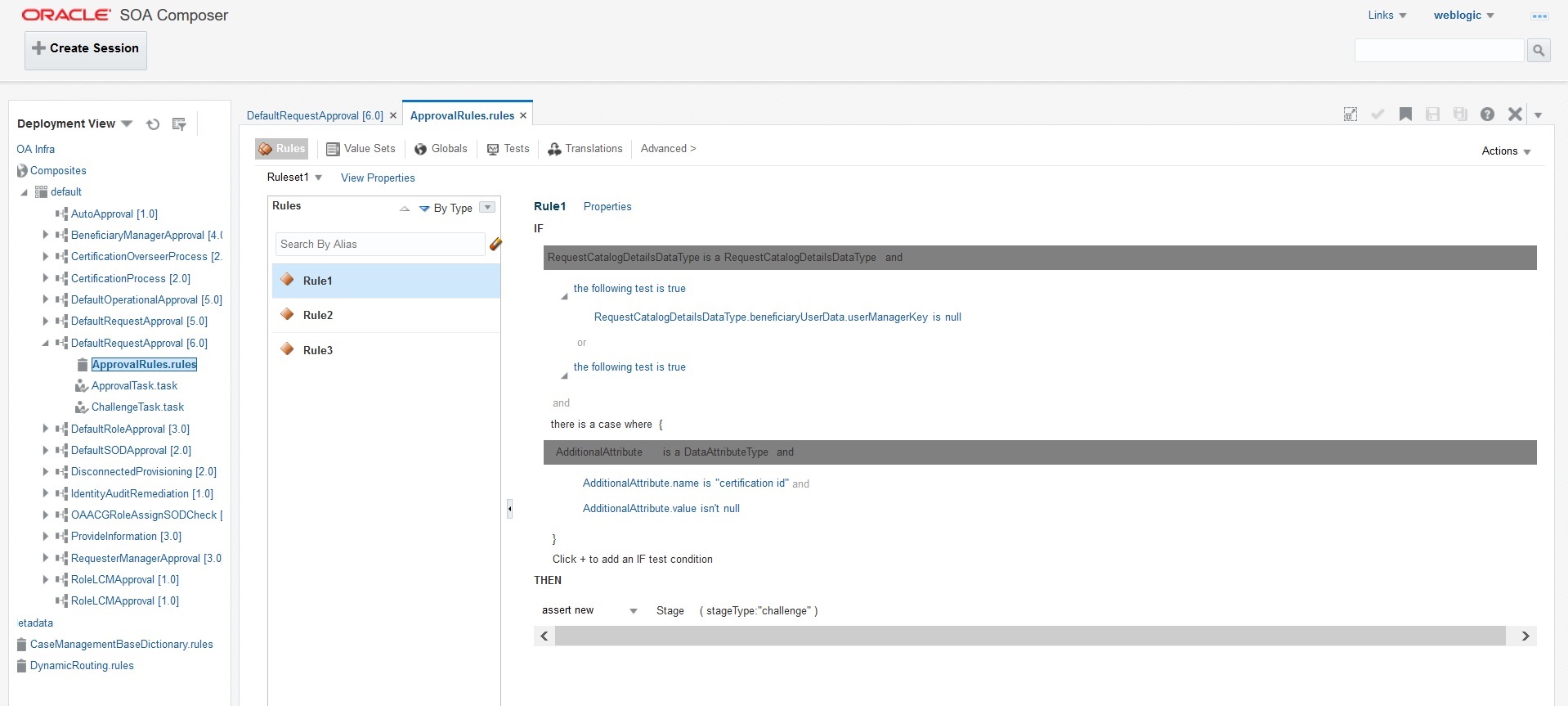The image size is (1568, 706).
Task: Click AdditionalAttribute.value isn't null condition
Action: pos(661,509)
